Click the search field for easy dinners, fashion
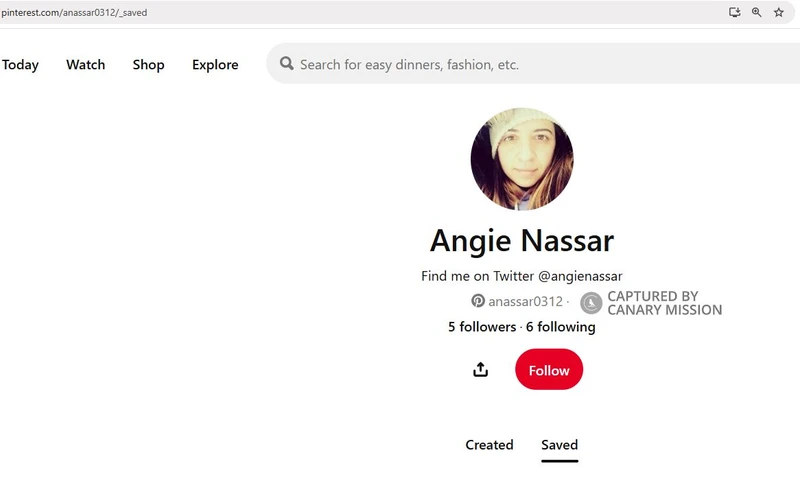 [x=533, y=64]
